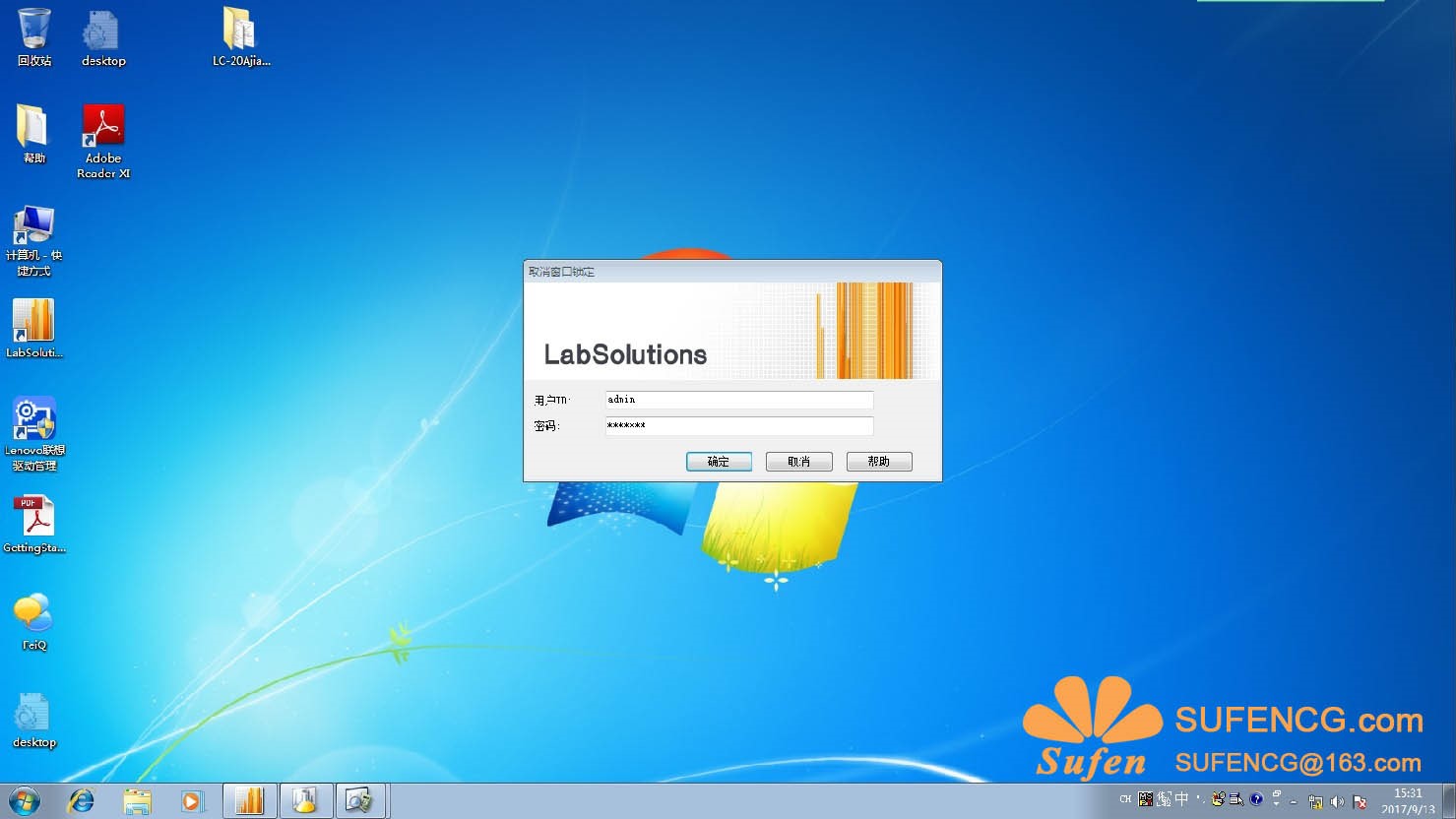Screen dimensions: 1456x819
Task: Open Windows Explorer from taskbar
Action: (137, 801)
